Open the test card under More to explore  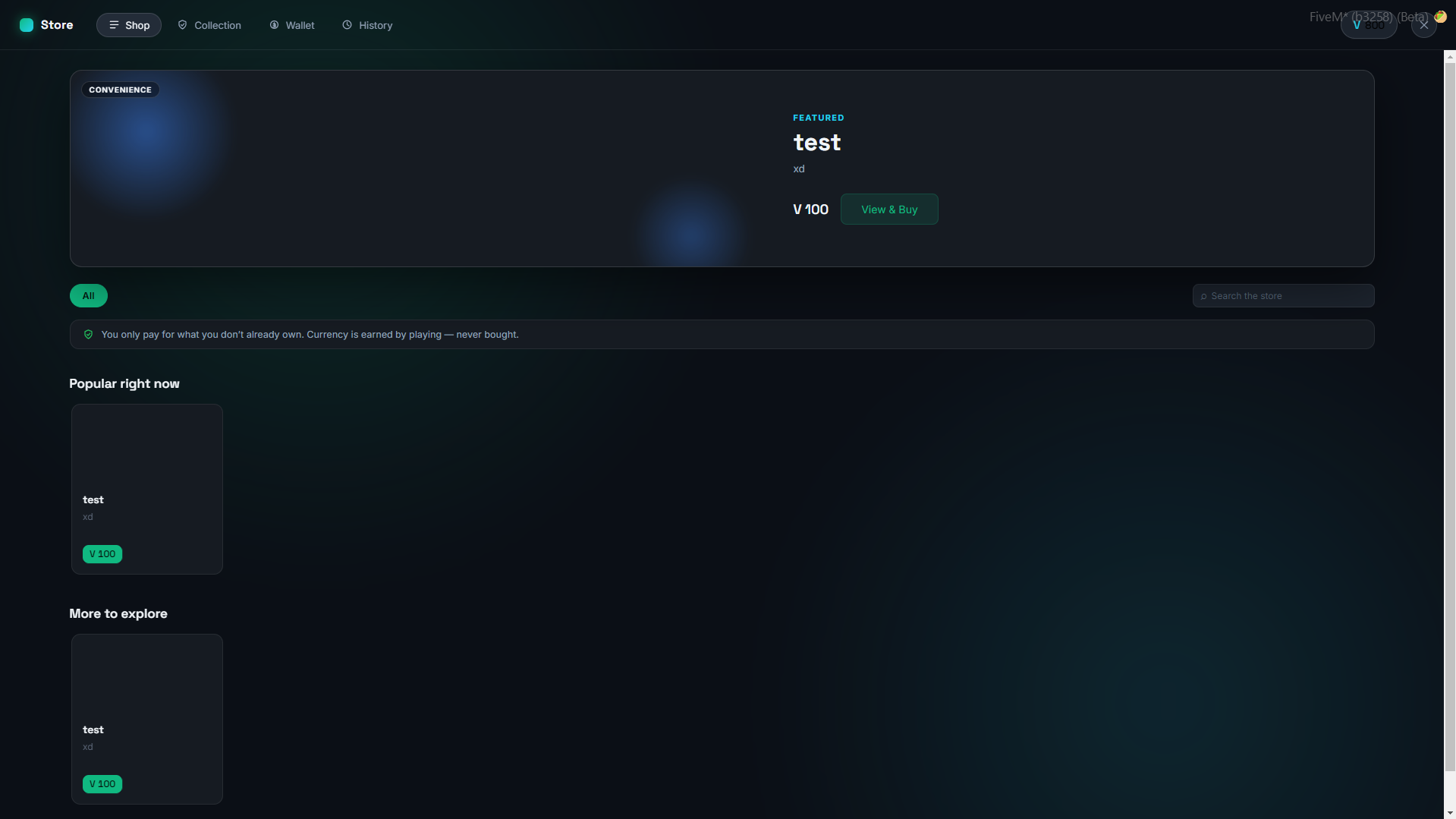(147, 719)
